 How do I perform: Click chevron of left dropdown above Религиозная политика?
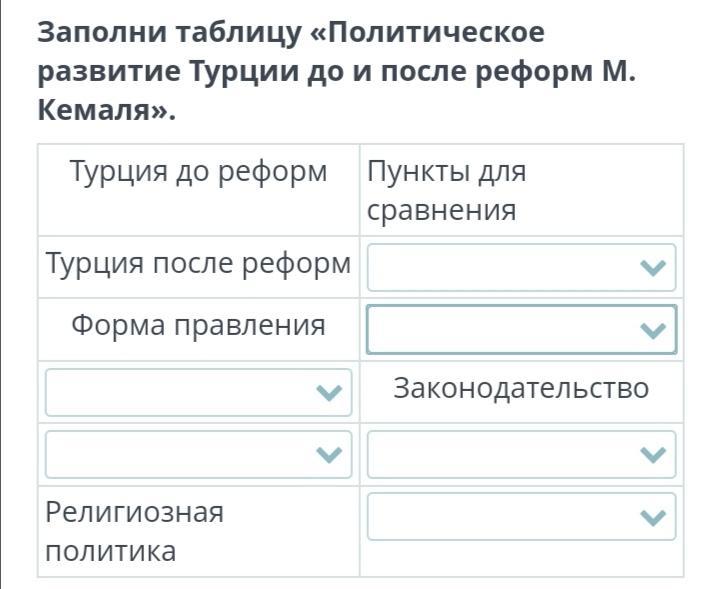(x=329, y=455)
